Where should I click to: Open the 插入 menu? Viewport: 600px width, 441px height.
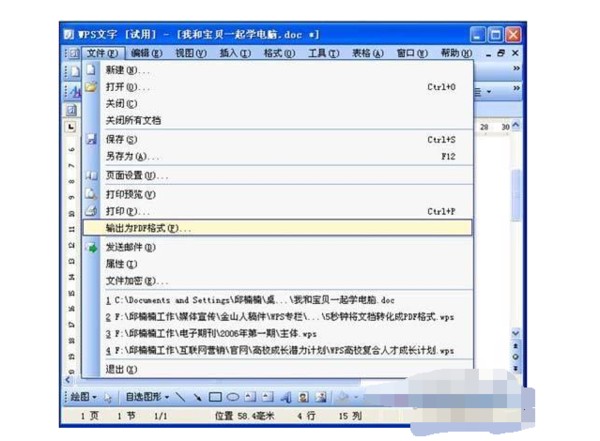235,53
